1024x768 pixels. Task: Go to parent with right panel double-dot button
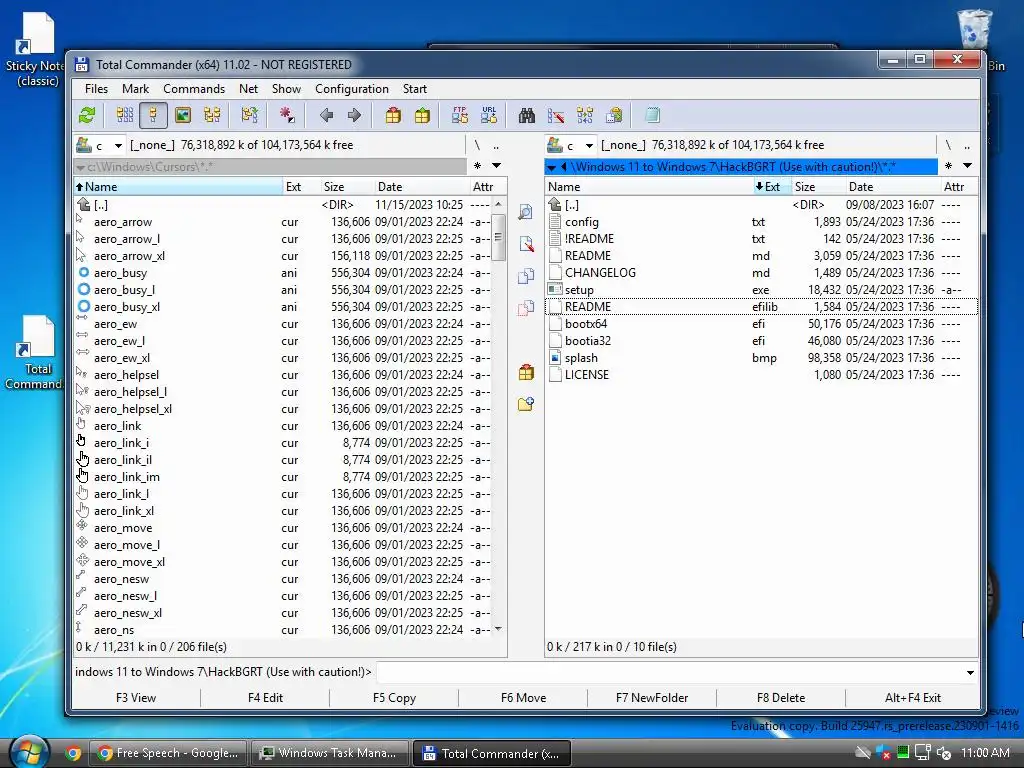click(x=967, y=145)
